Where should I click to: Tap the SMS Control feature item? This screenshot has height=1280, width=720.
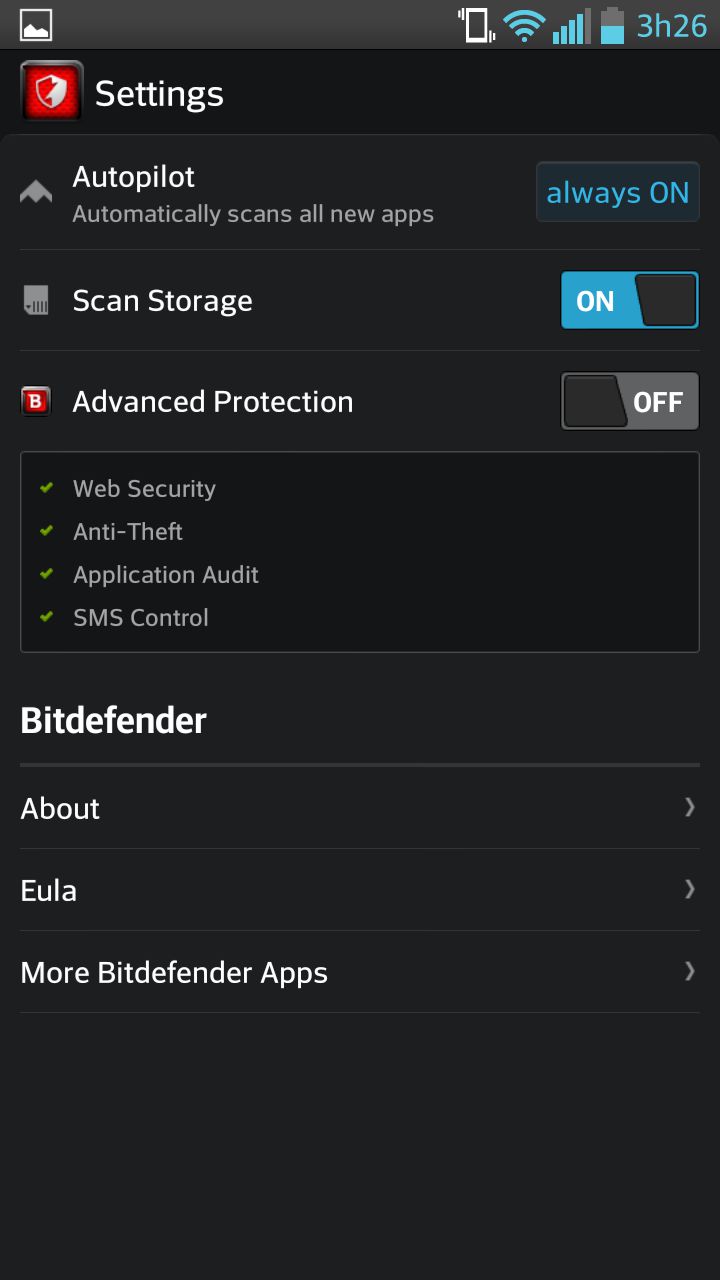141,618
